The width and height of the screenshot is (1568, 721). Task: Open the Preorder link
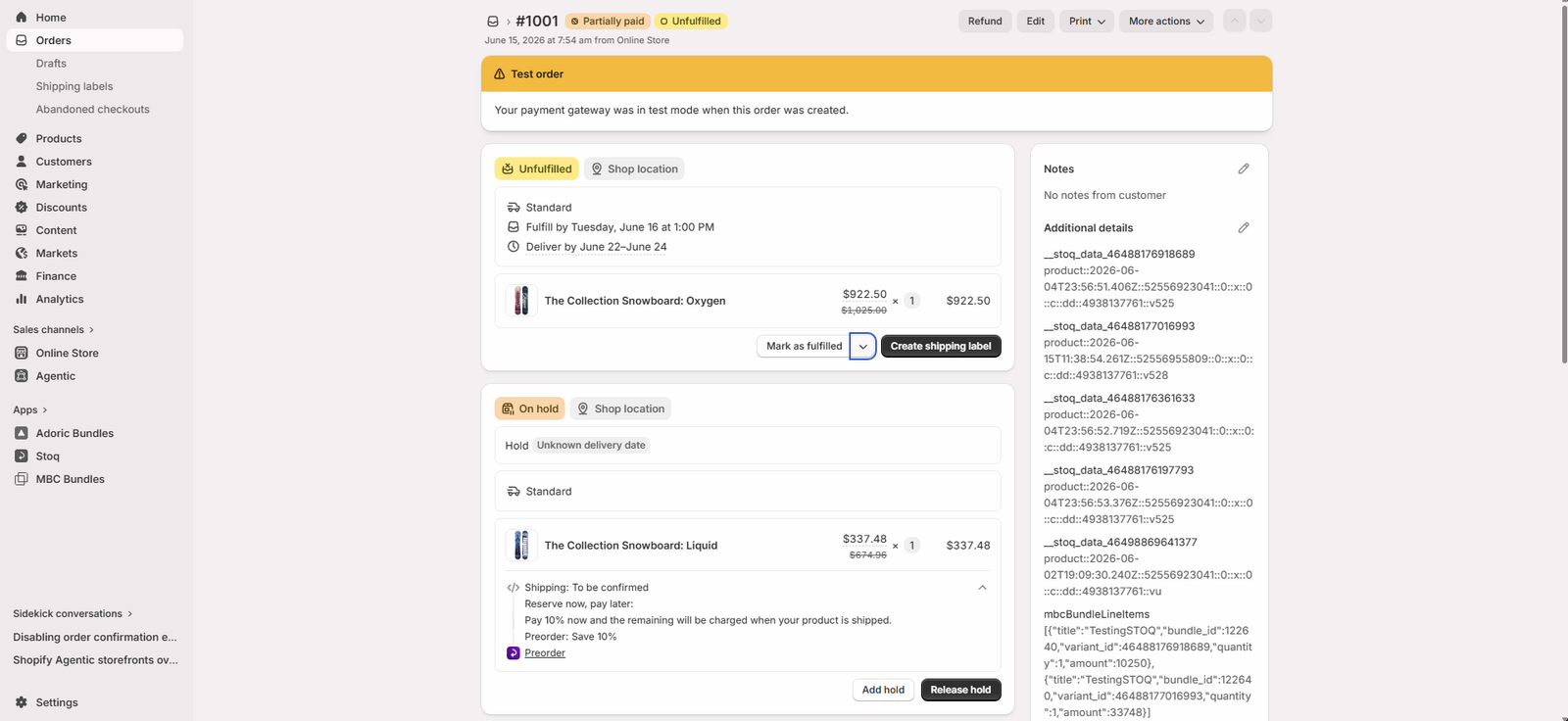[545, 653]
